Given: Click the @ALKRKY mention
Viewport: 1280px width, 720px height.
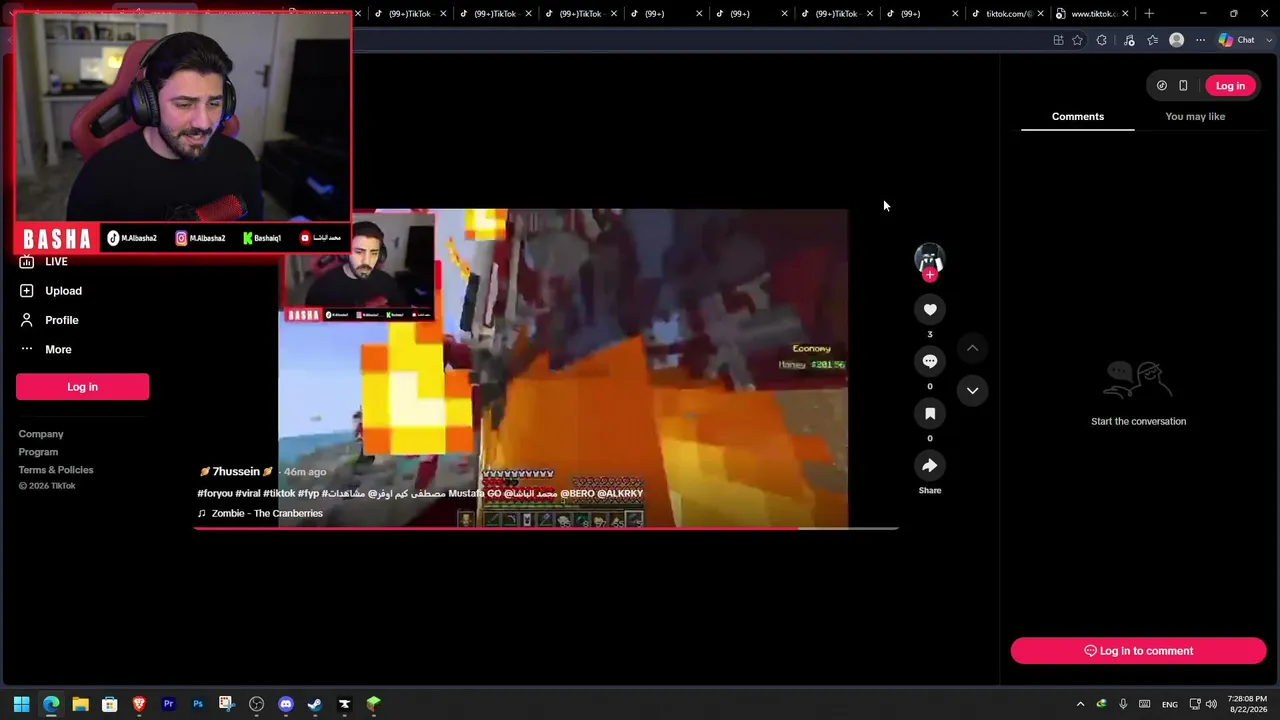Looking at the screenshot, I should pos(620,493).
